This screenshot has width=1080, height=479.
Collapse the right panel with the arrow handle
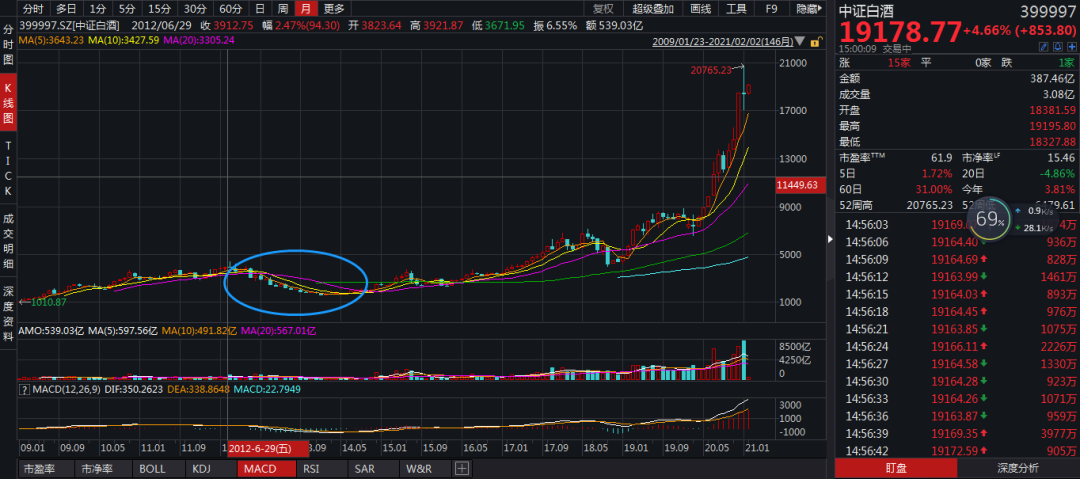827,239
